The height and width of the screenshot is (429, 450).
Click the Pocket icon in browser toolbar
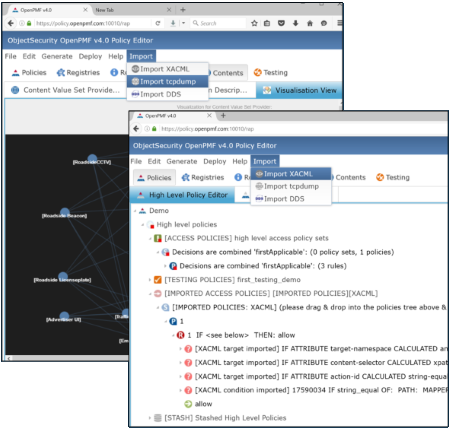281,23
